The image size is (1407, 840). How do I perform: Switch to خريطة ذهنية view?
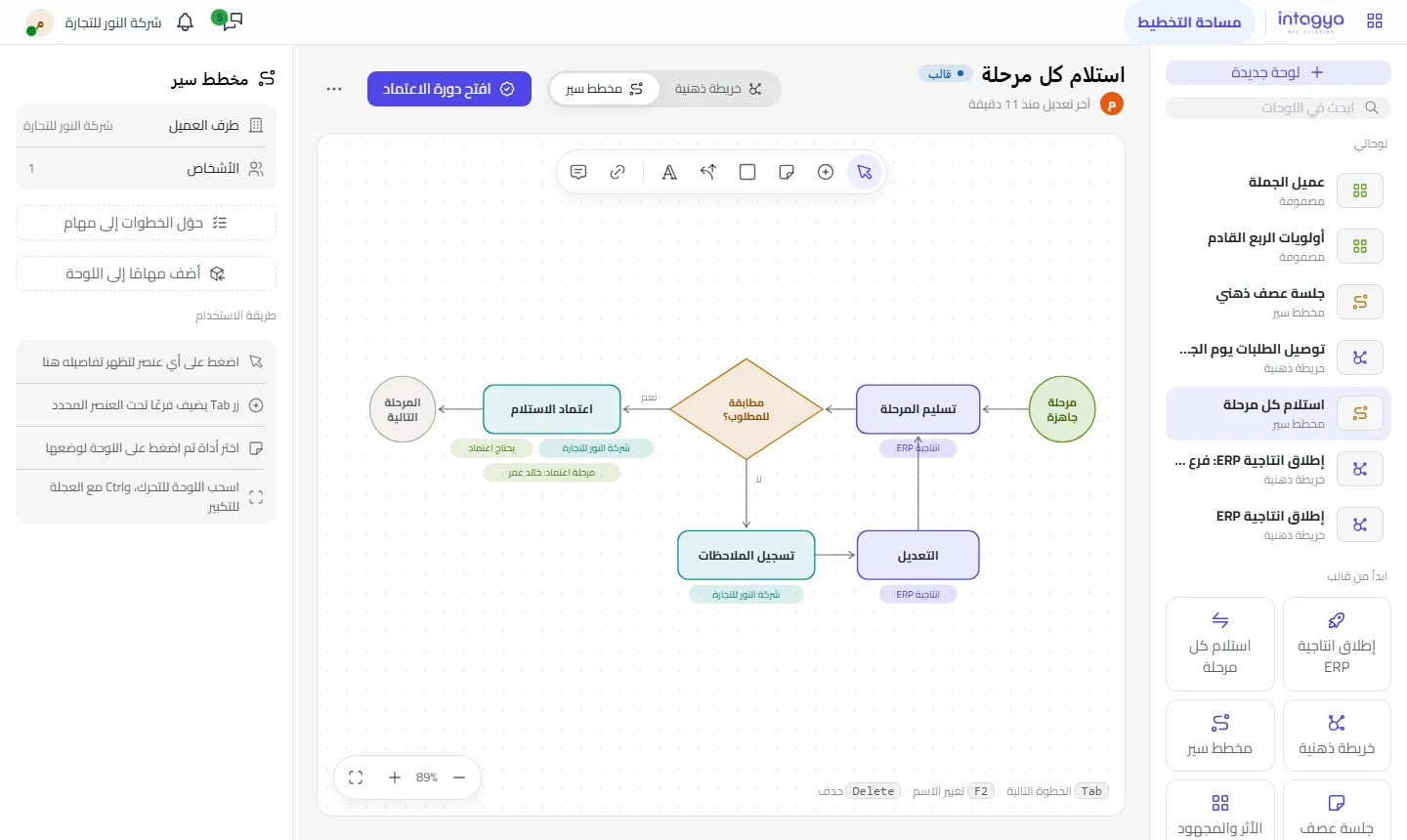click(x=718, y=89)
